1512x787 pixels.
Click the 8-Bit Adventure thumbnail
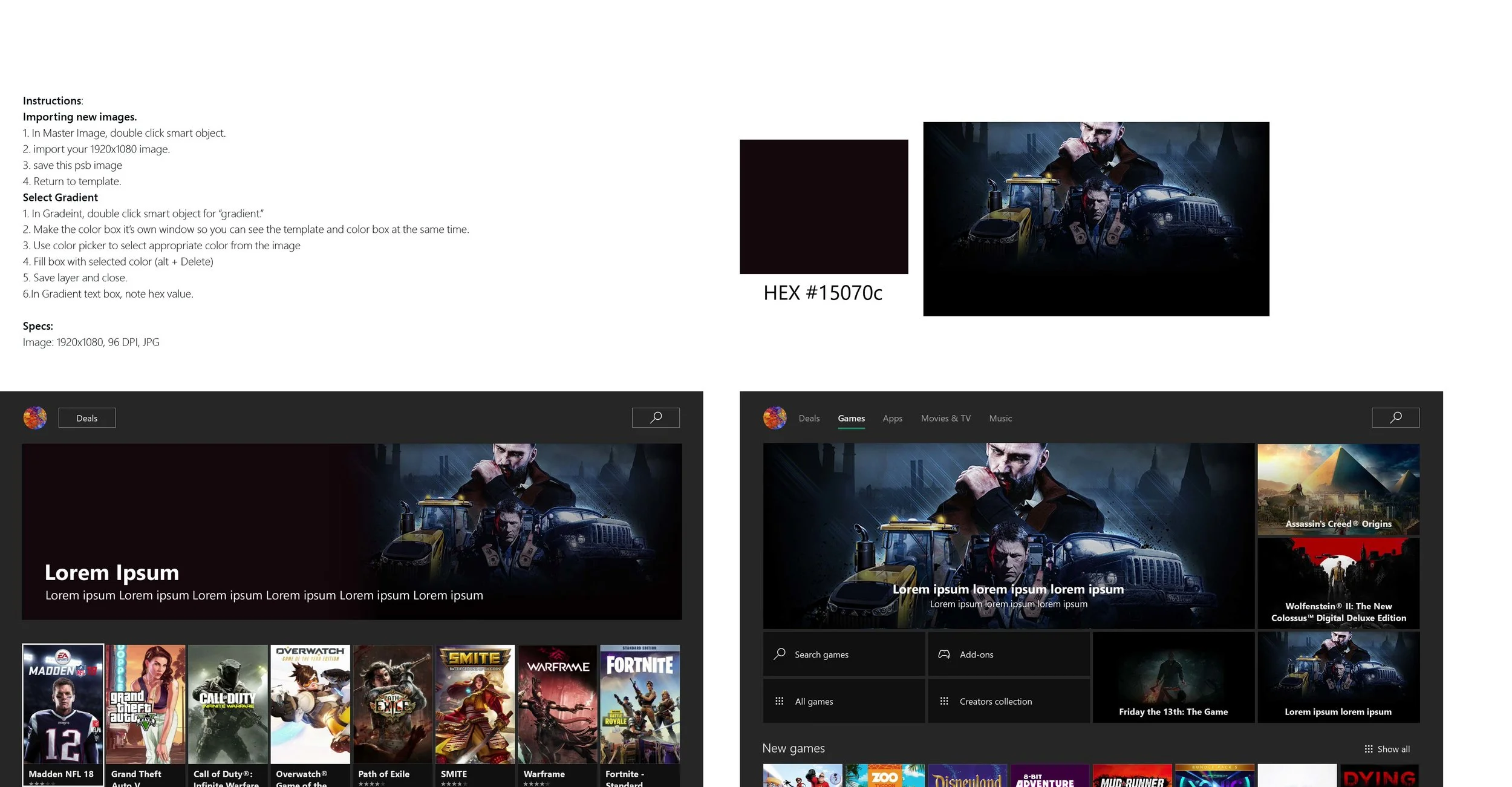pyautogui.click(x=1050, y=776)
